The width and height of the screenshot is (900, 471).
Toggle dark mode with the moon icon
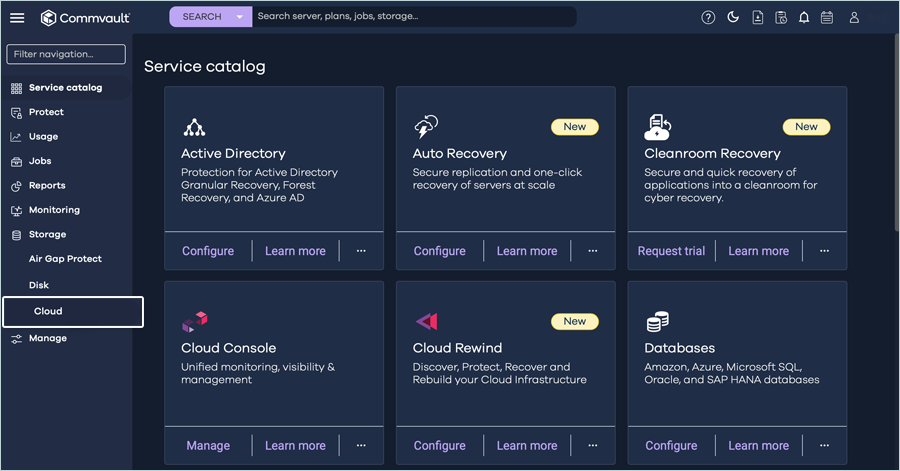pos(732,17)
